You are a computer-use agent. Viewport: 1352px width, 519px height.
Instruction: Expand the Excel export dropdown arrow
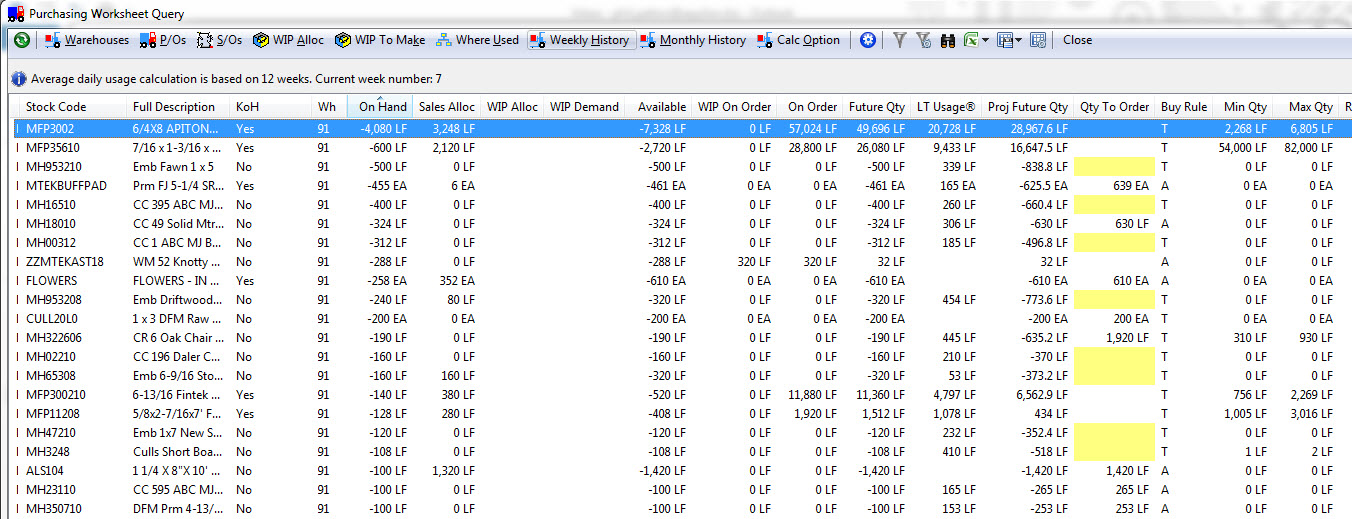(x=985, y=40)
